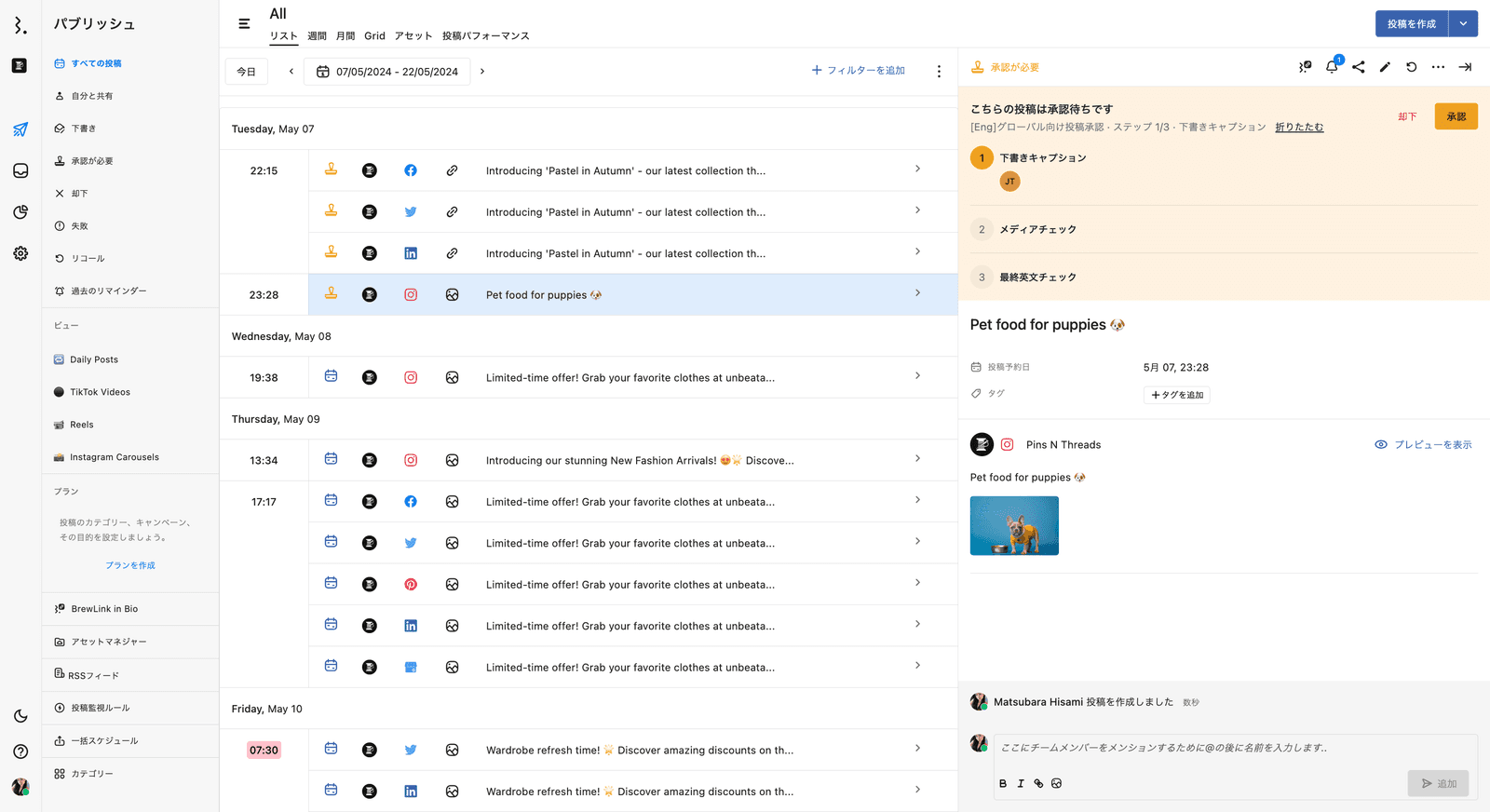Click the 折りたたむ collapse link
The width and height of the screenshot is (1490, 812).
coord(1299,128)
